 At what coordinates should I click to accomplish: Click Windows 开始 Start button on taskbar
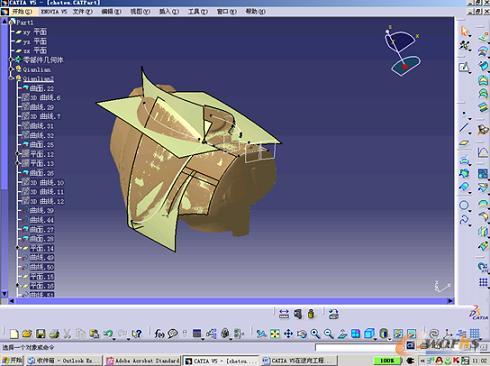pyautogui.click(x=12, y=360)
